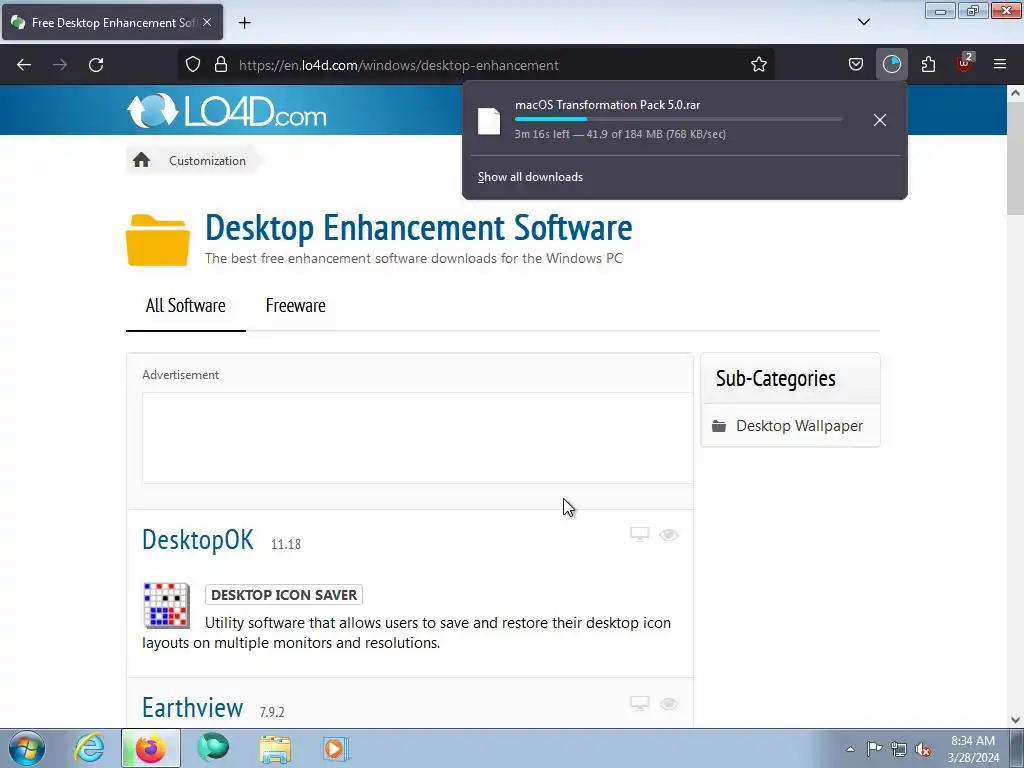The image size is (1024, 768).
Task: Click the taskbar clock showing 8:34 AM
Action: pos(973,749)
